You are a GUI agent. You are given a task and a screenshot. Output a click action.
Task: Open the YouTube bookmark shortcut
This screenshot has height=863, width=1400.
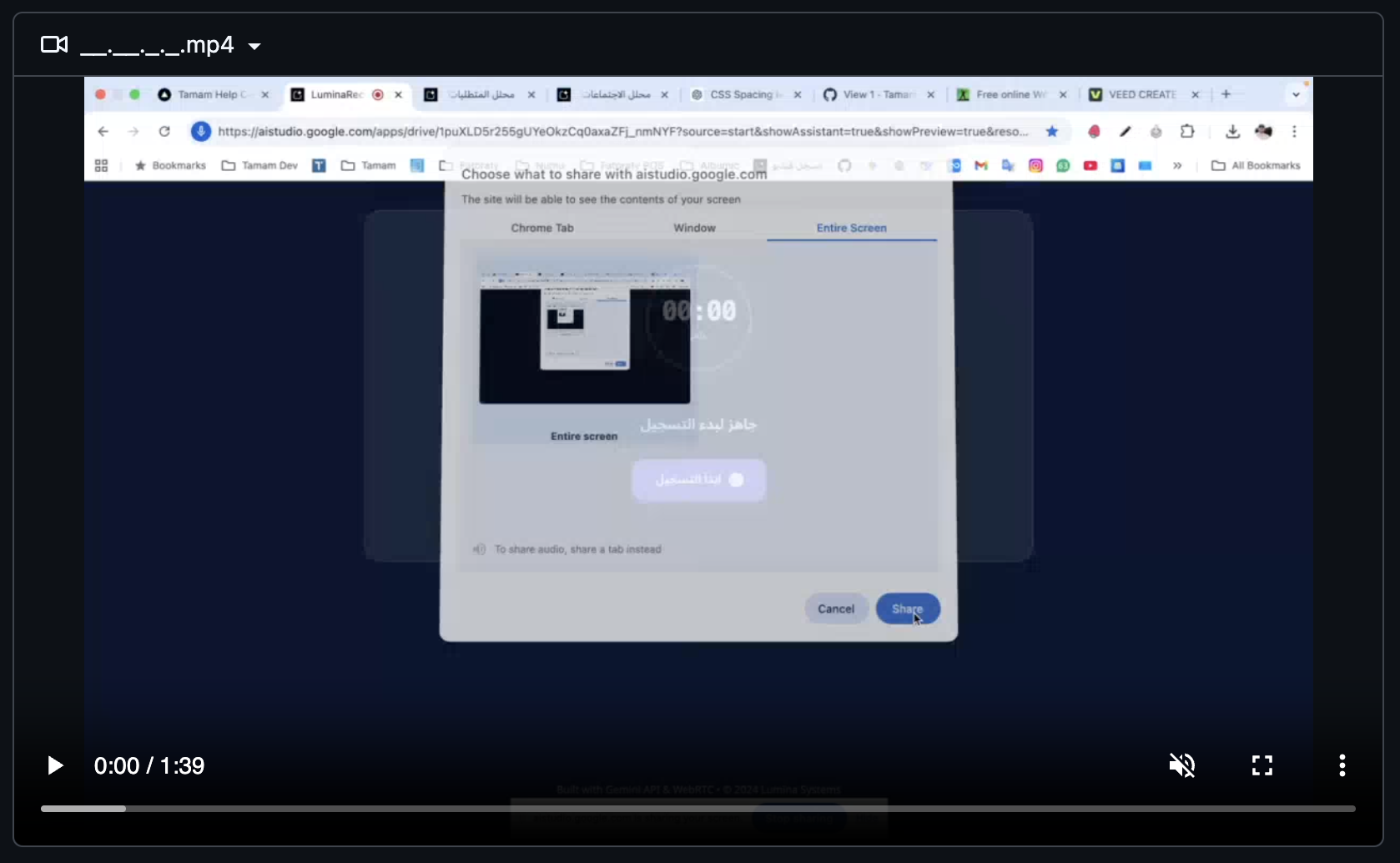(x=1090, y=165)
